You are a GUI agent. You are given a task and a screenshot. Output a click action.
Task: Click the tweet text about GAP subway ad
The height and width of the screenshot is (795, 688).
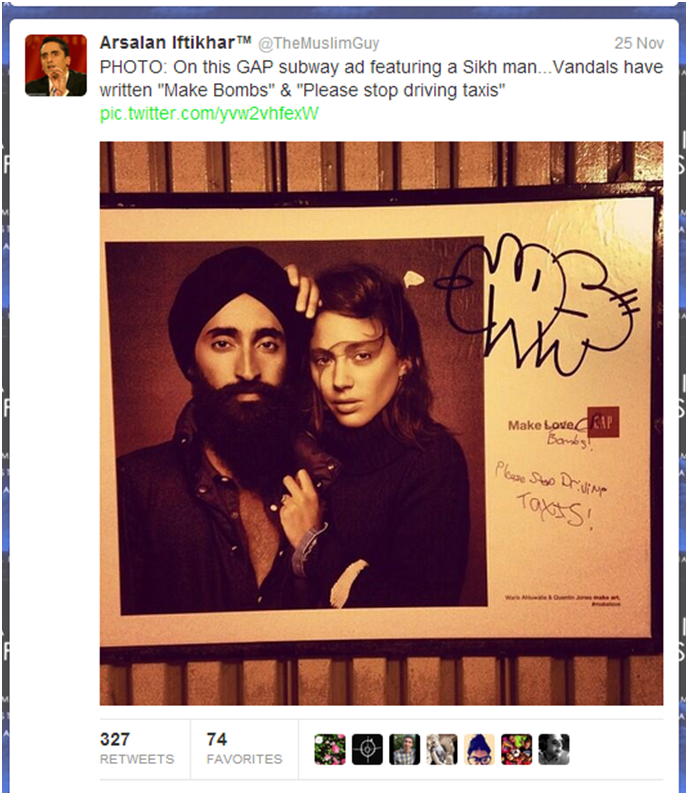381,79
